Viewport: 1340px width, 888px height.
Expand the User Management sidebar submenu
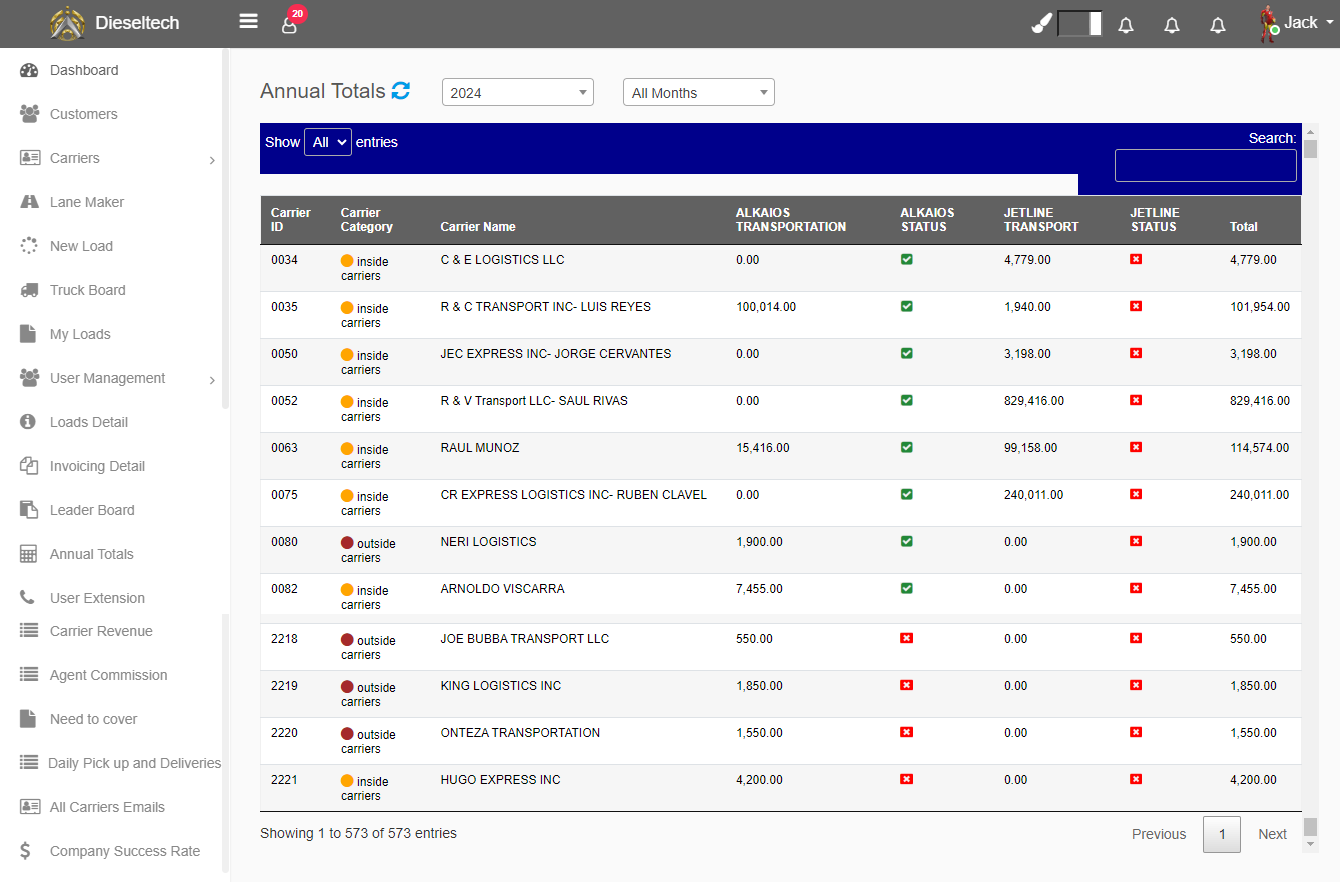point(212,379)
